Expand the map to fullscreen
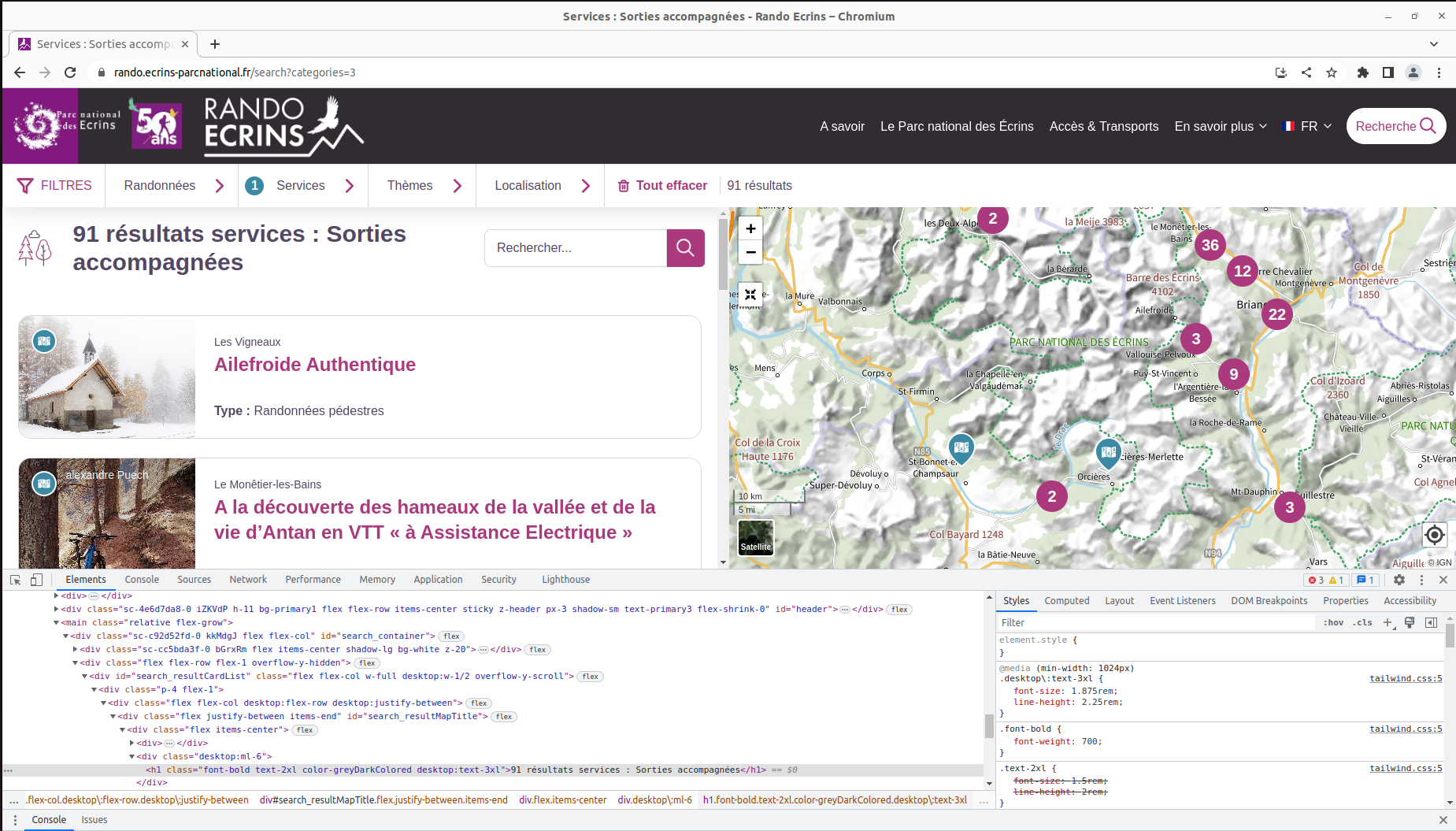 [x=750, y=295]
